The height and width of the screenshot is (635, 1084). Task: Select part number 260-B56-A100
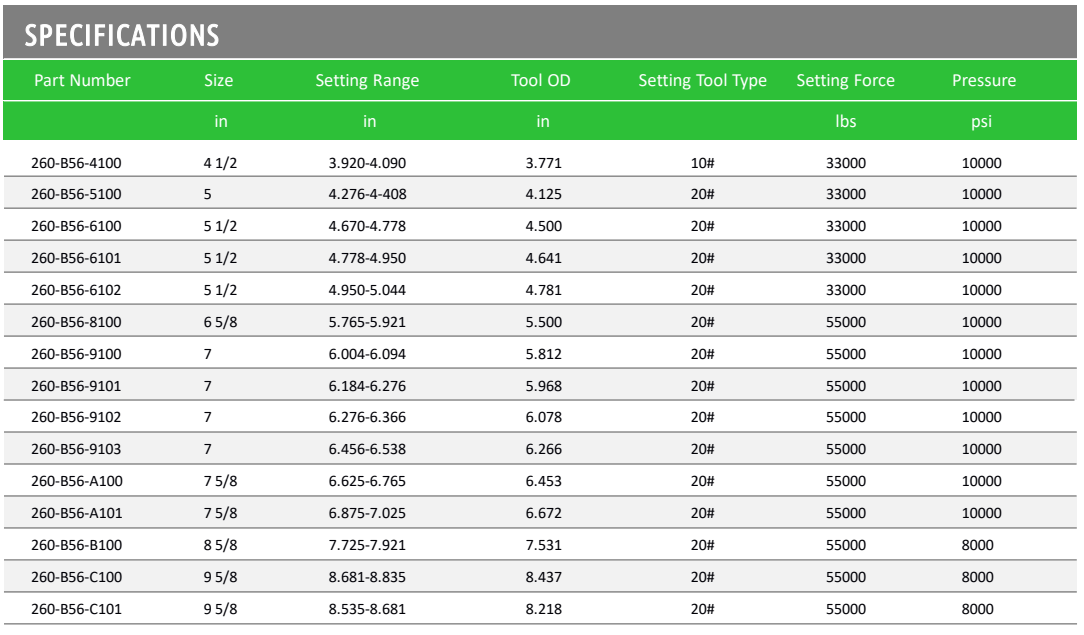coord(77,481)
